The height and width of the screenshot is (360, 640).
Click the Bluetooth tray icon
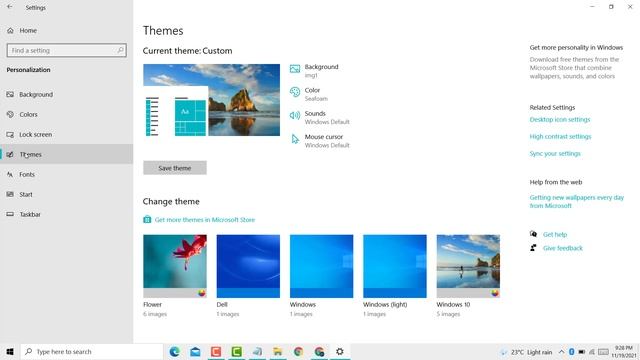572,352
